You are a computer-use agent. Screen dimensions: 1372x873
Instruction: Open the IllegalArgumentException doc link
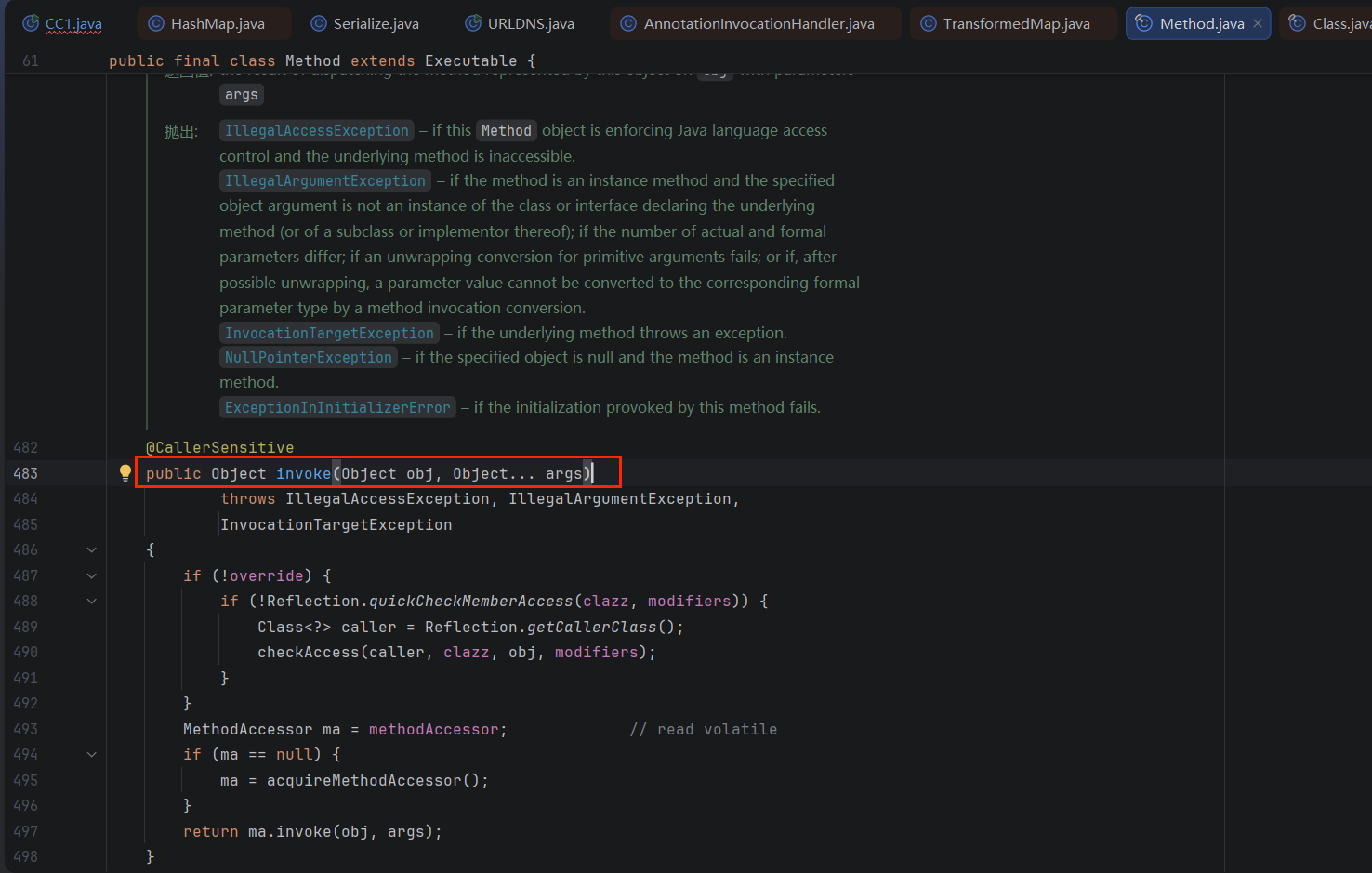click(x=325, y=181)
